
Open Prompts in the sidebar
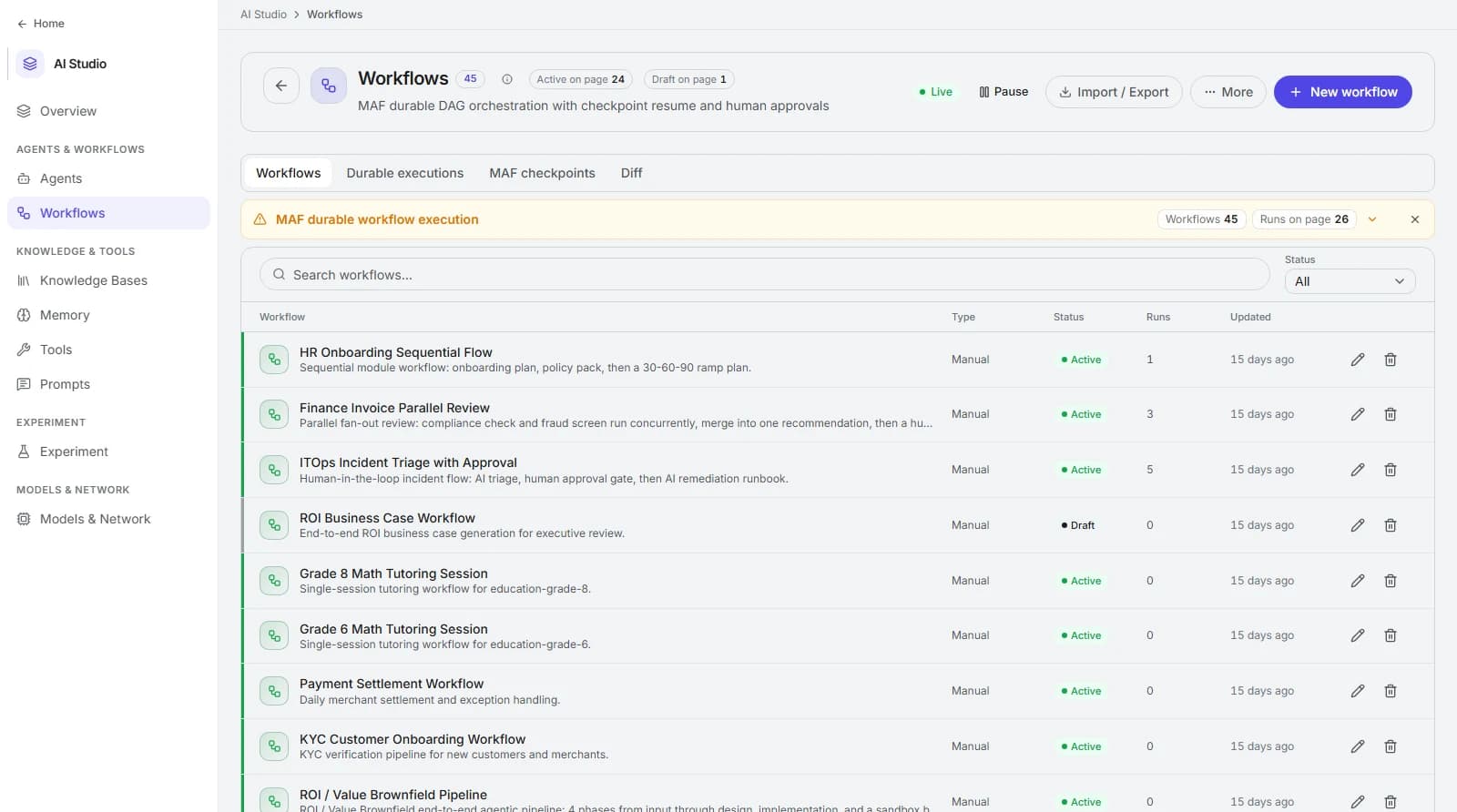pyautogui.click(x=108, y=384)
